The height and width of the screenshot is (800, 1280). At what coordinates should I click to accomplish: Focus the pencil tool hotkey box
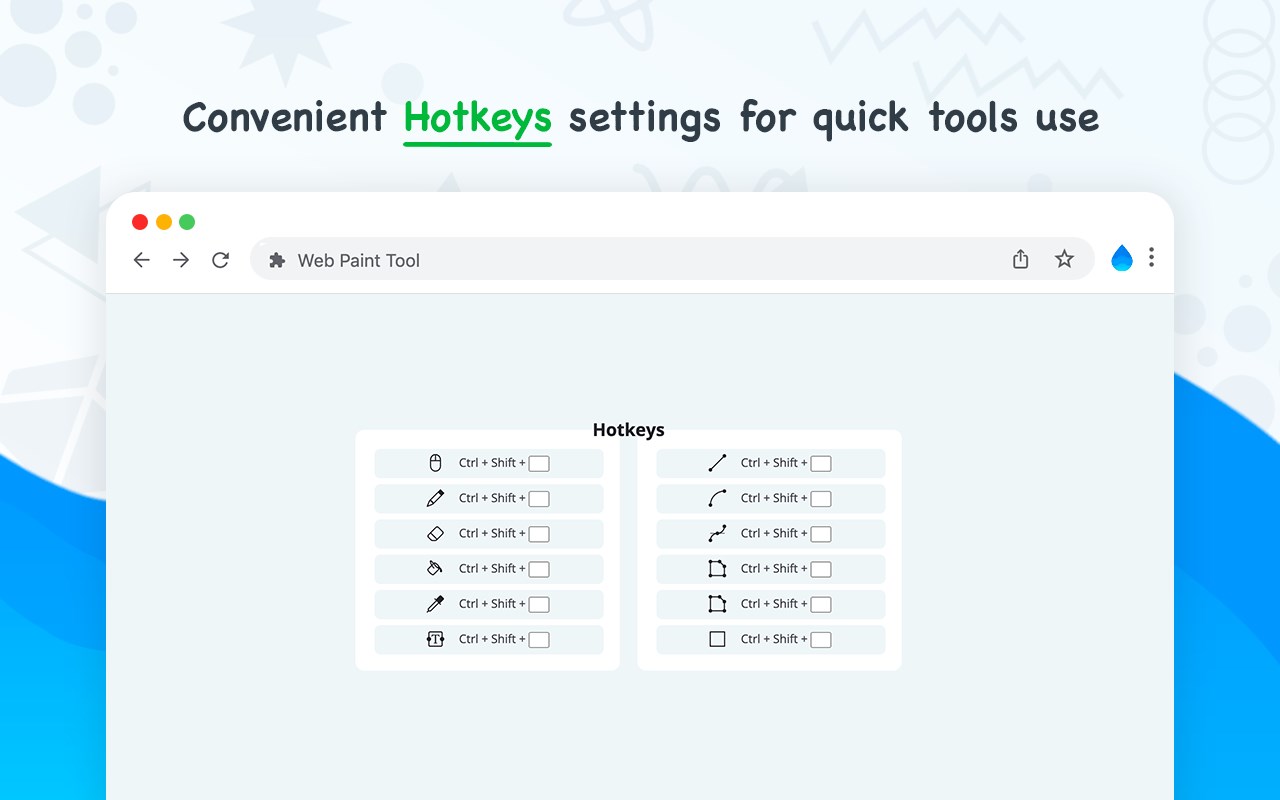539,499
